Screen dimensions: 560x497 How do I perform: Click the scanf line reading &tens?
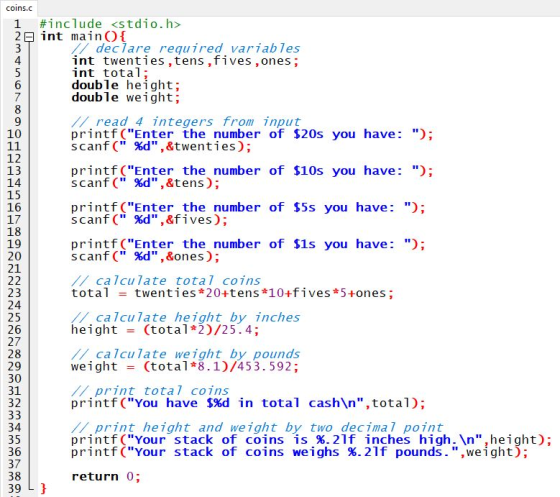[x=145, y=183]
